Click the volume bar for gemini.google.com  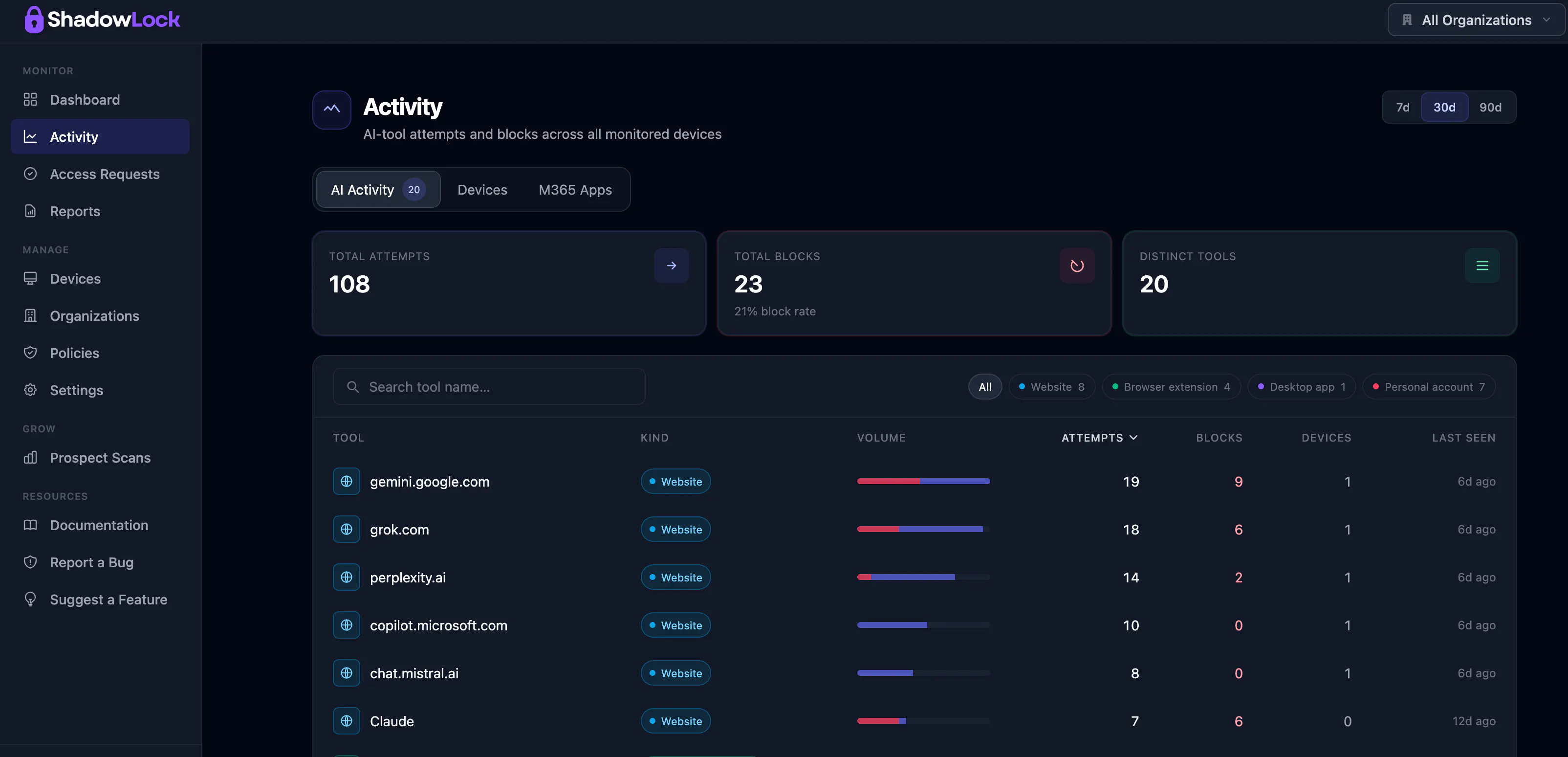coord(923,481)
